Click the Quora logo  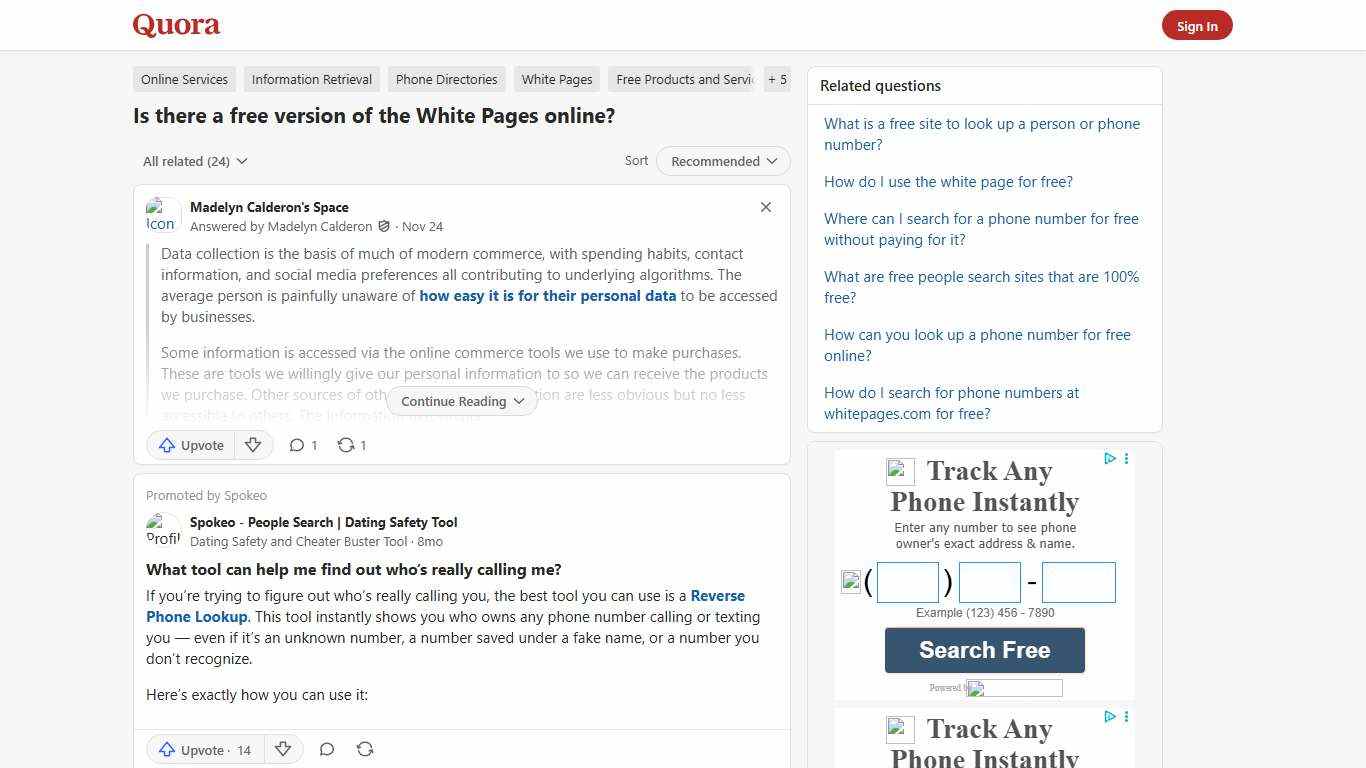tap(175, 25)
